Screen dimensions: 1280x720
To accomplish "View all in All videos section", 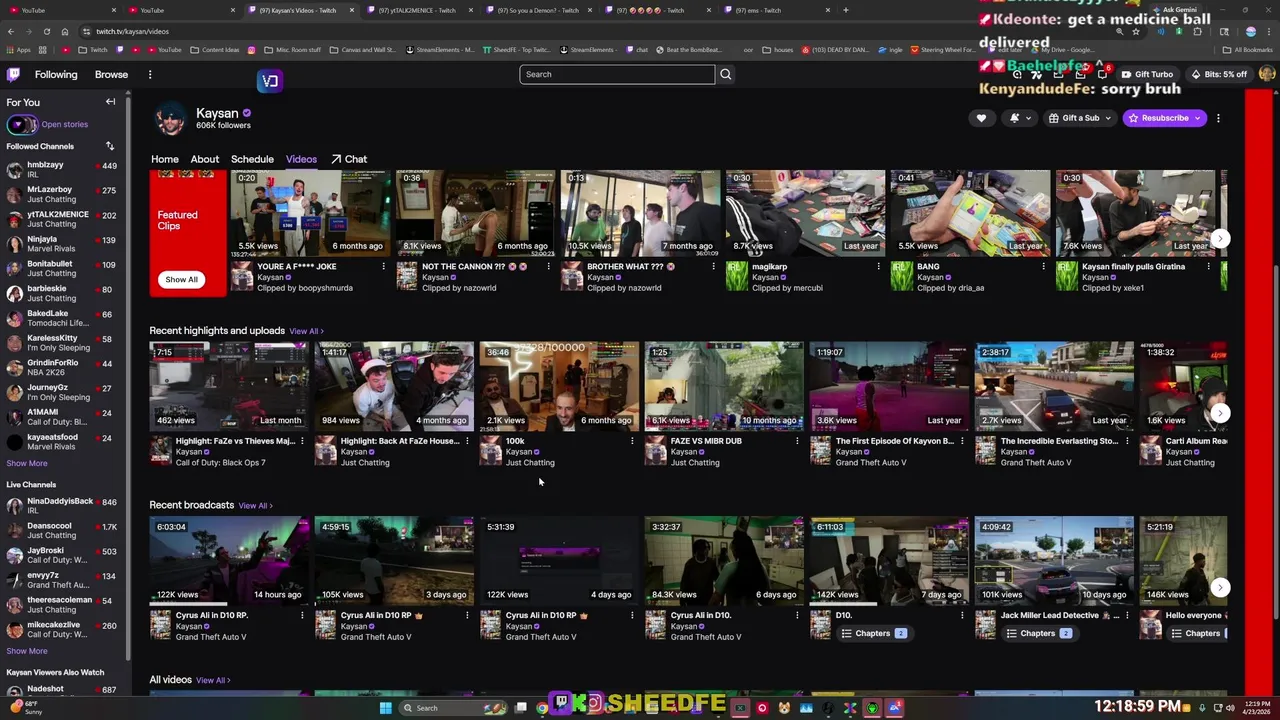I will (x=213, y=680).
